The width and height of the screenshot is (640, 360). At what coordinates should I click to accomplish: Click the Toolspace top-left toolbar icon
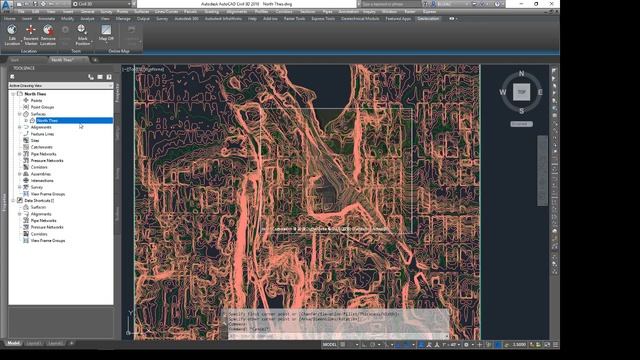[x=12, y=77]
